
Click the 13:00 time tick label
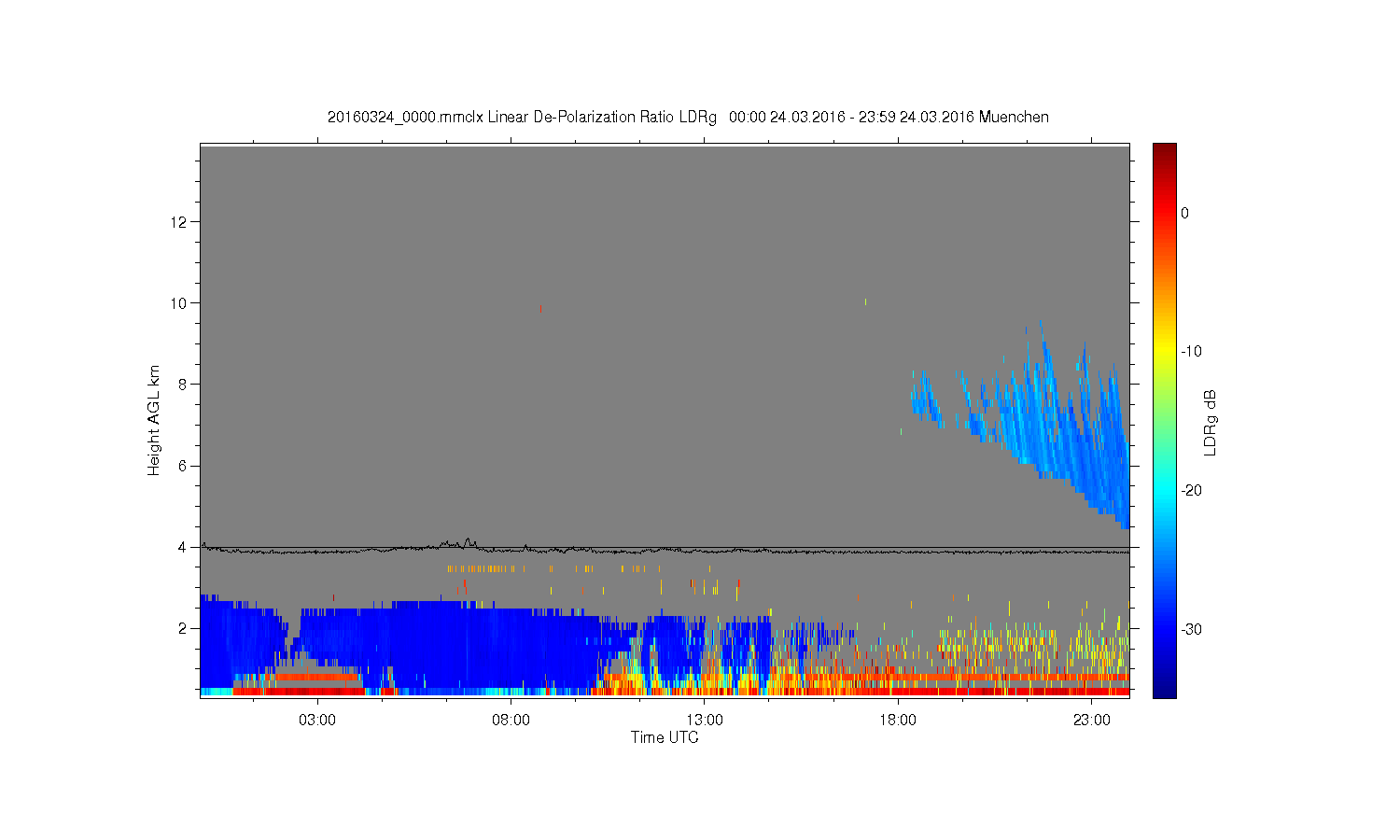[705, 721]
